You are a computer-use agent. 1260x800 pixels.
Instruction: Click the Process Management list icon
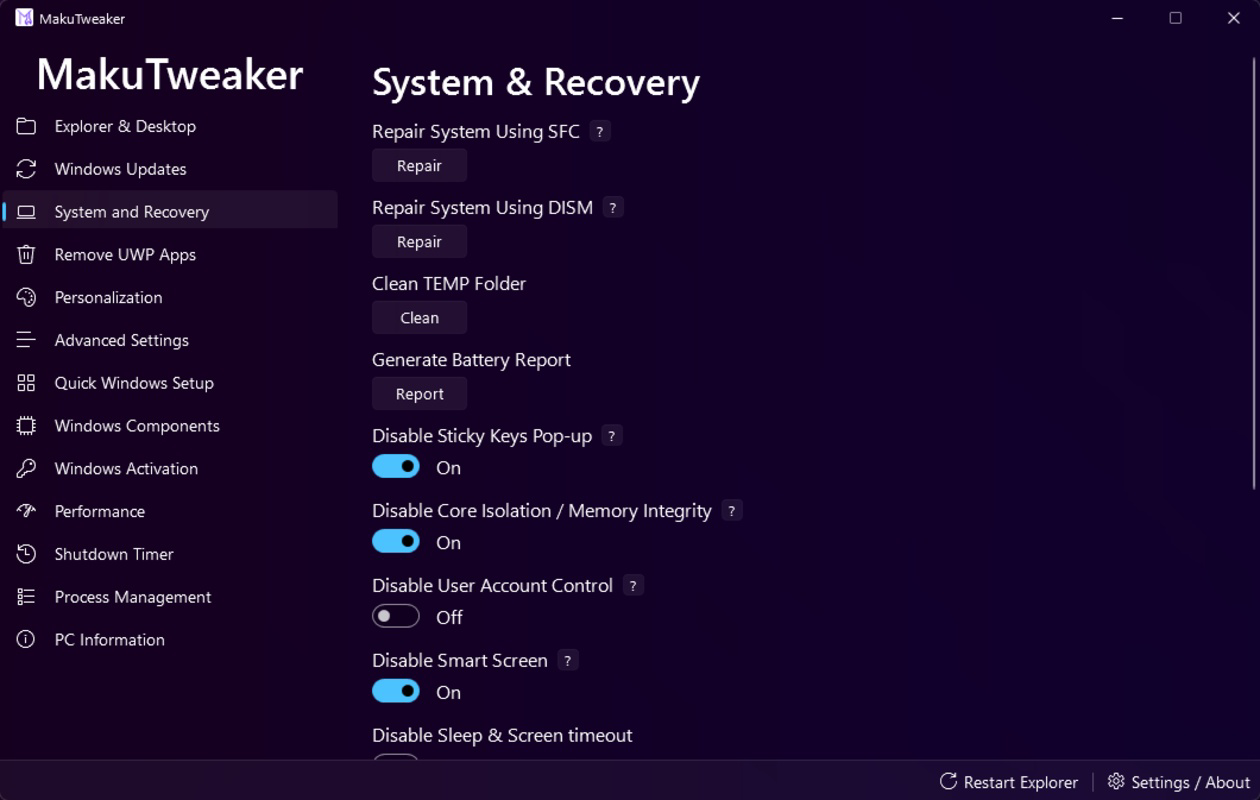26,597
